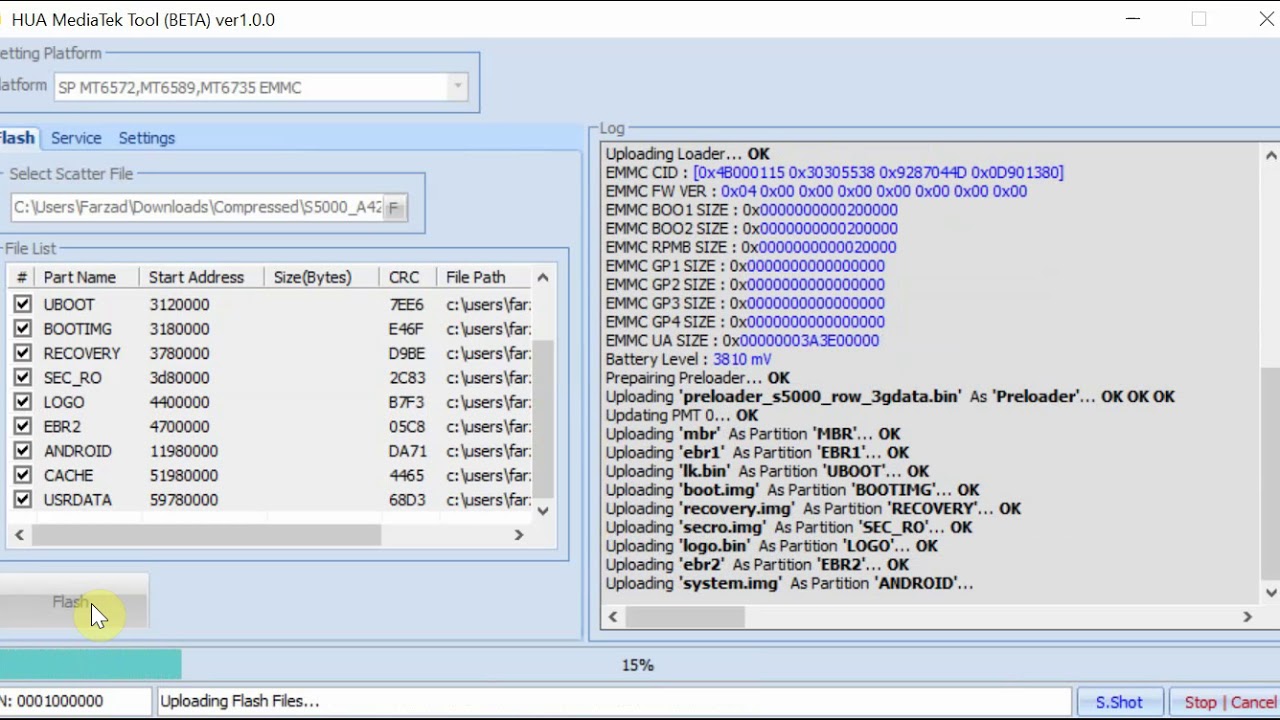Click the File Path column header
Screen dimensions: 1280x720
484,277
